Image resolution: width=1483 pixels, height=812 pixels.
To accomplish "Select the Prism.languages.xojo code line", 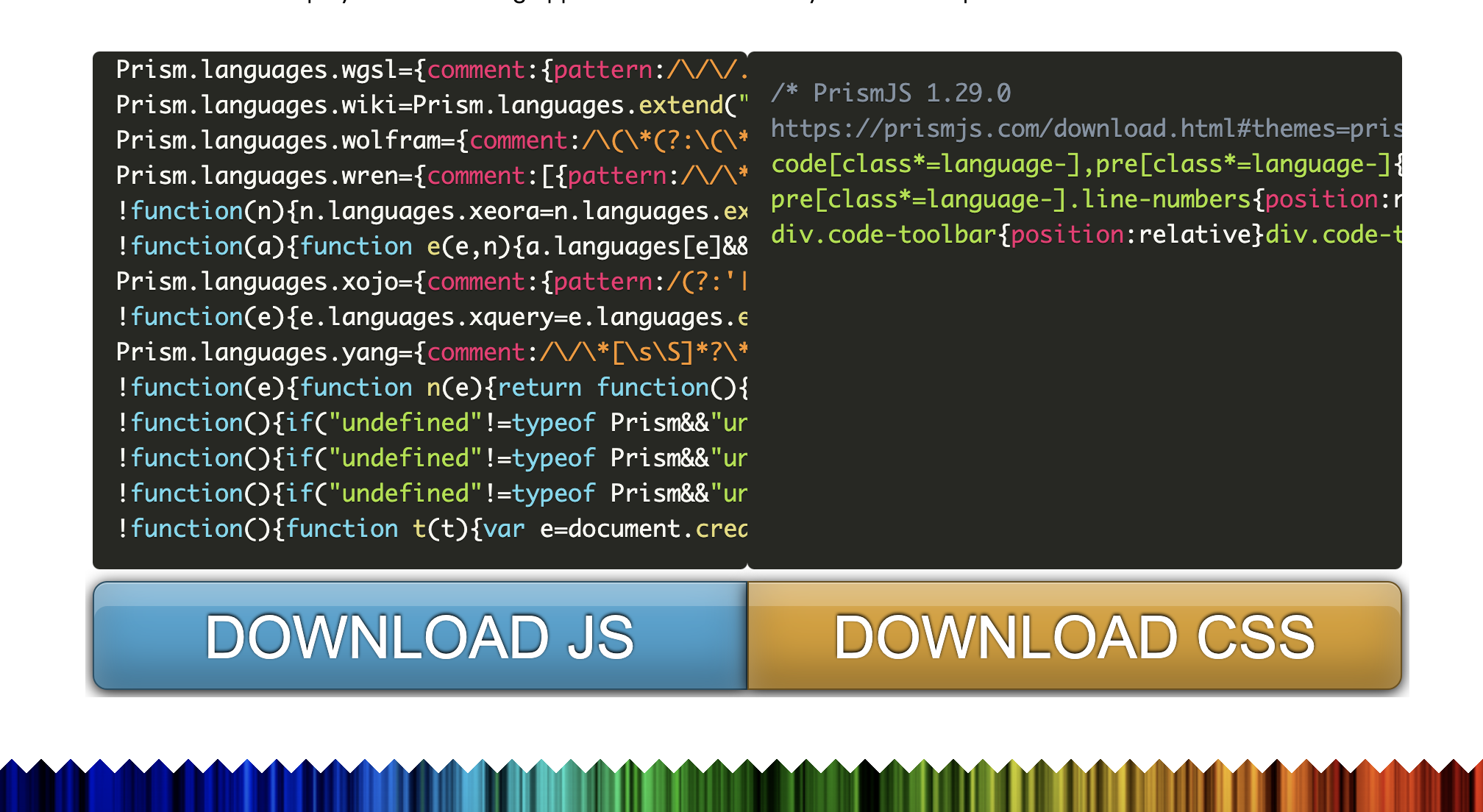I will (x=432, y=282).
